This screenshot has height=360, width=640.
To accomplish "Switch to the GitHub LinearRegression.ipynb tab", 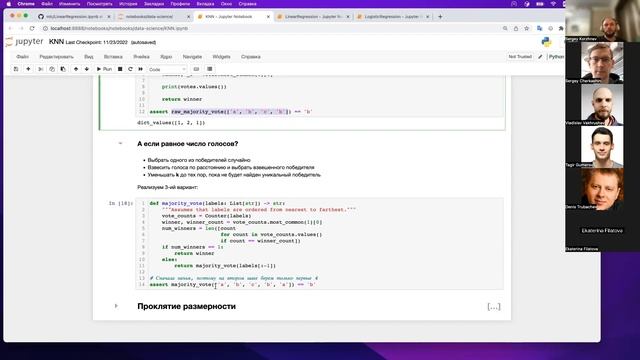I will (x=73, y=17).
